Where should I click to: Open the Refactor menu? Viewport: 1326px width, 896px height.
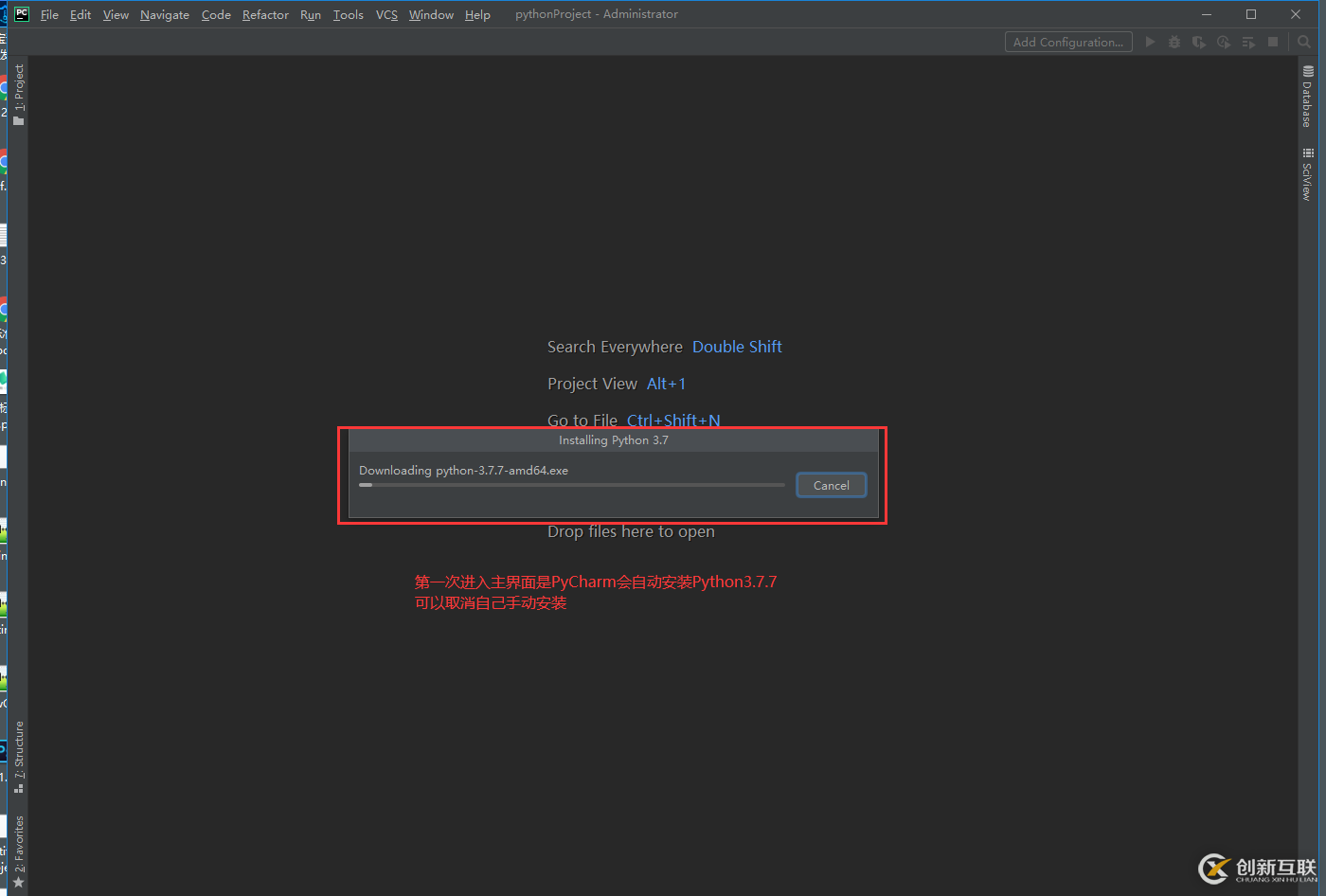pos(265,14)
